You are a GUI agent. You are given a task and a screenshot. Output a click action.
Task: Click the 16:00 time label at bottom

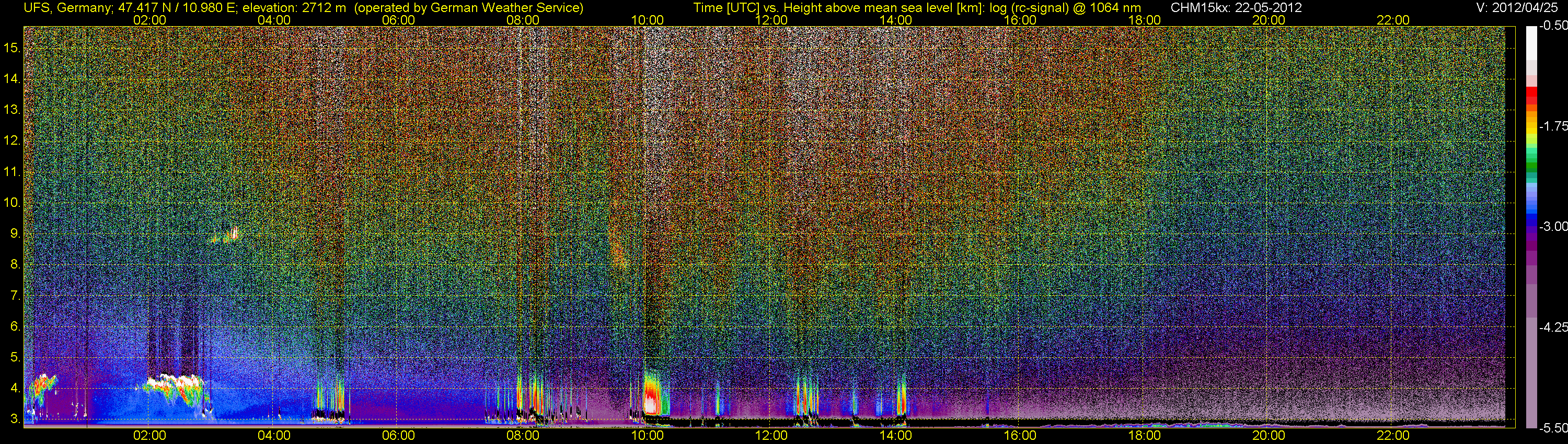pos(1020,436)
